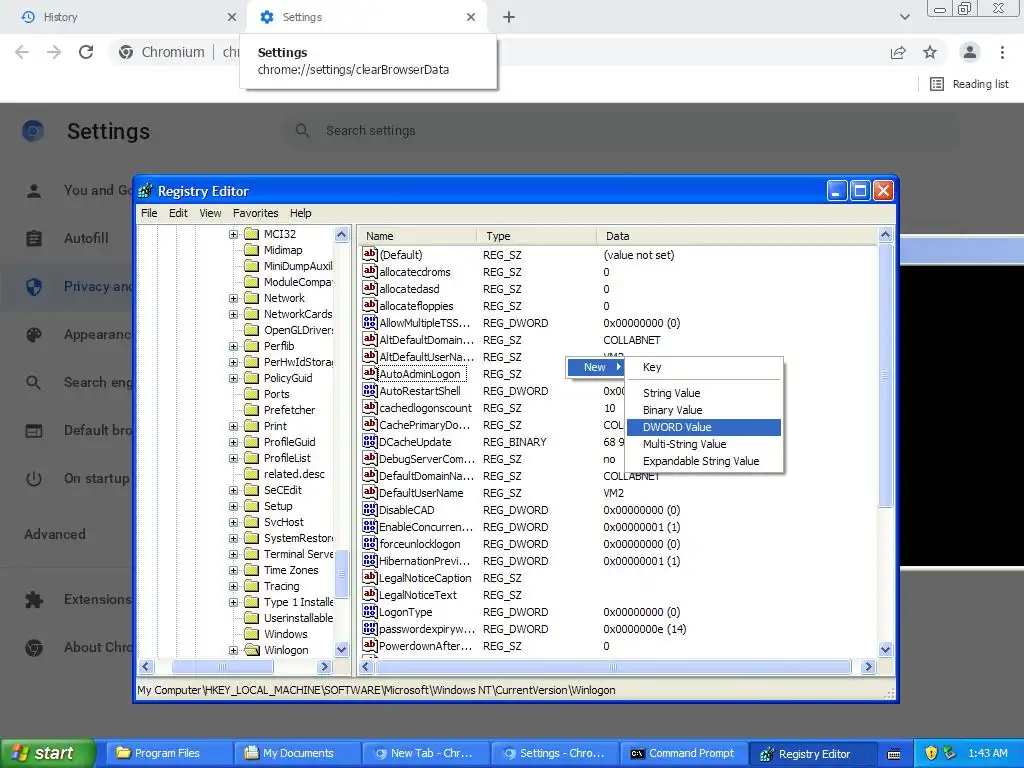Open the Chromium profile avatar icon
Image resolution: width=1024 pixels, height=768 pixels.
970,52
